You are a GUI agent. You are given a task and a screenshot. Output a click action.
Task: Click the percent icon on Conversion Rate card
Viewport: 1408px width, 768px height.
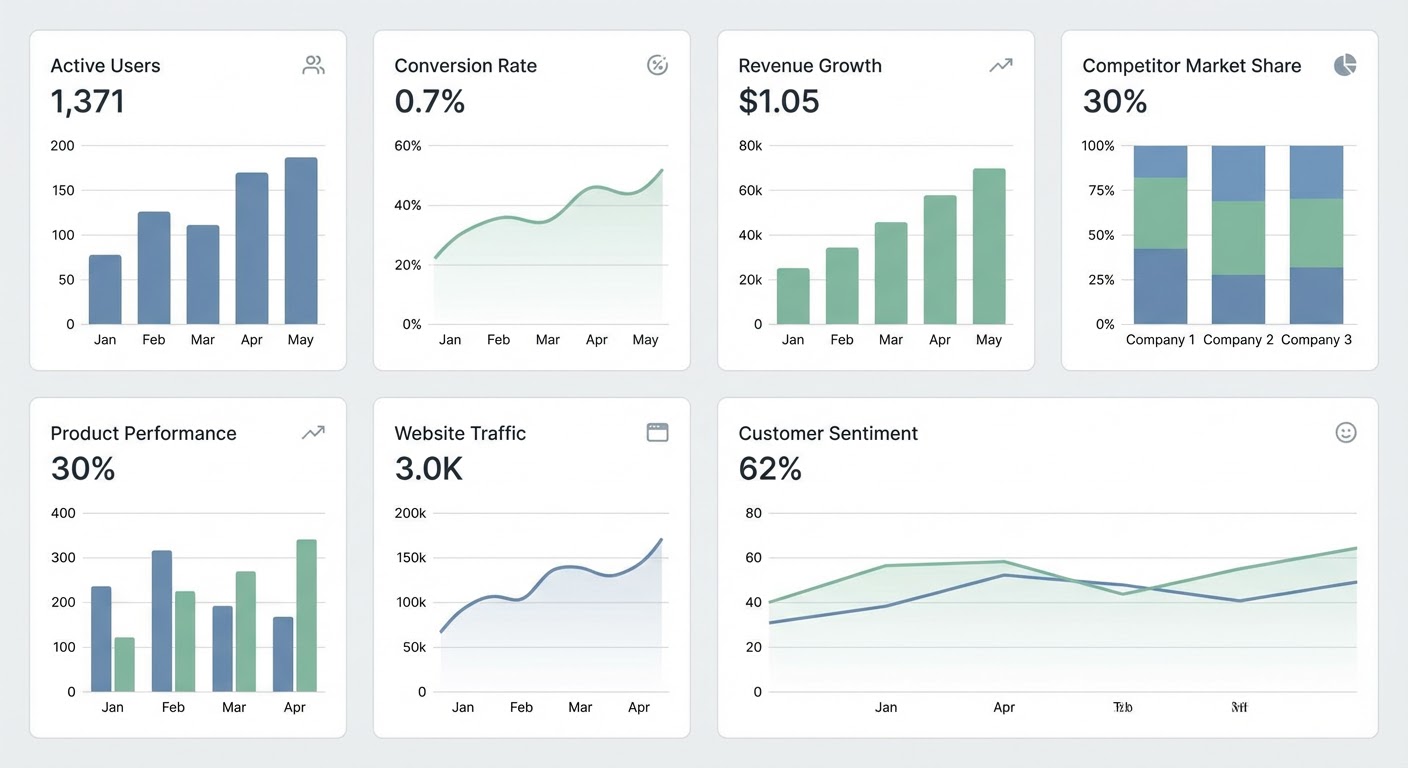coord(657,66)
